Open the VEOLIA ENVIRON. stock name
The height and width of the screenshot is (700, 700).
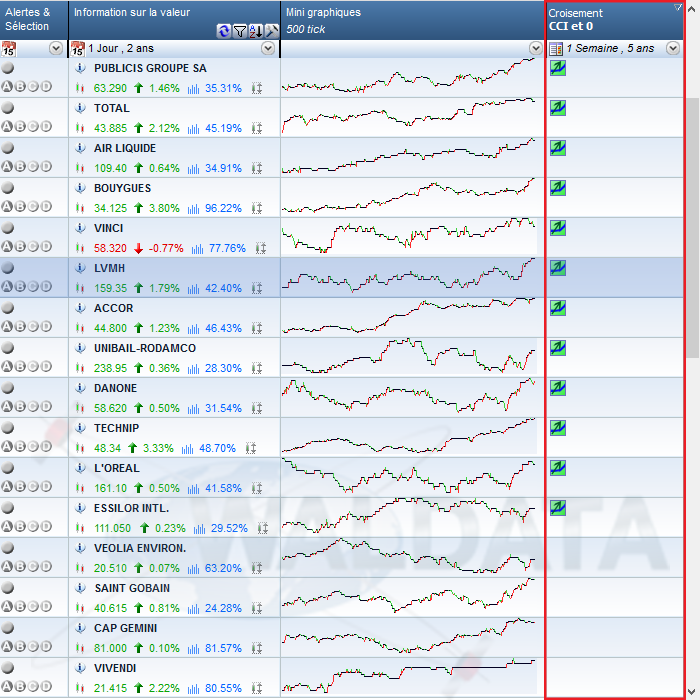[x=140, y=548]
